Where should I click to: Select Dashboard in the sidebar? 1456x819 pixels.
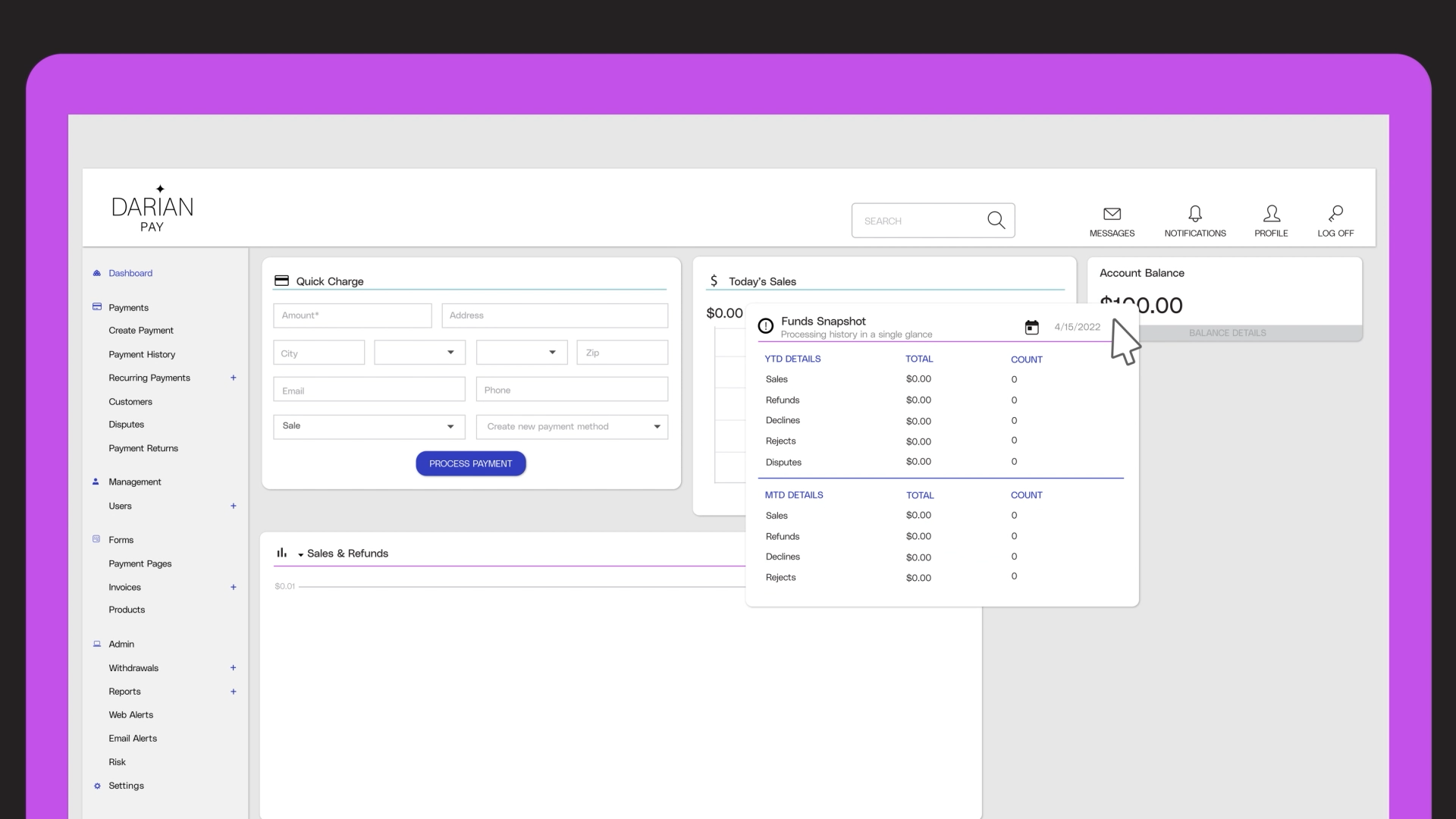130,273
